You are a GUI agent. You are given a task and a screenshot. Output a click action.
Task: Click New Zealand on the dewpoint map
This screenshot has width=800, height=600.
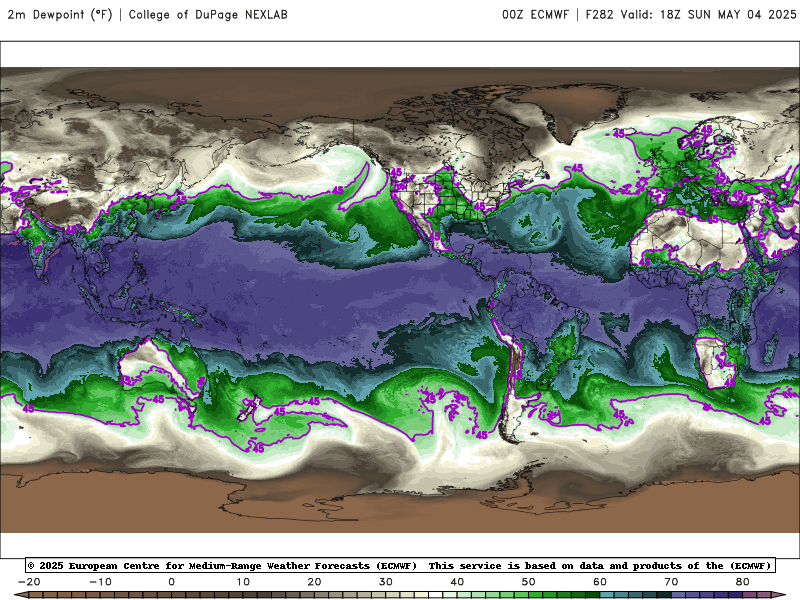coord(250,408)
